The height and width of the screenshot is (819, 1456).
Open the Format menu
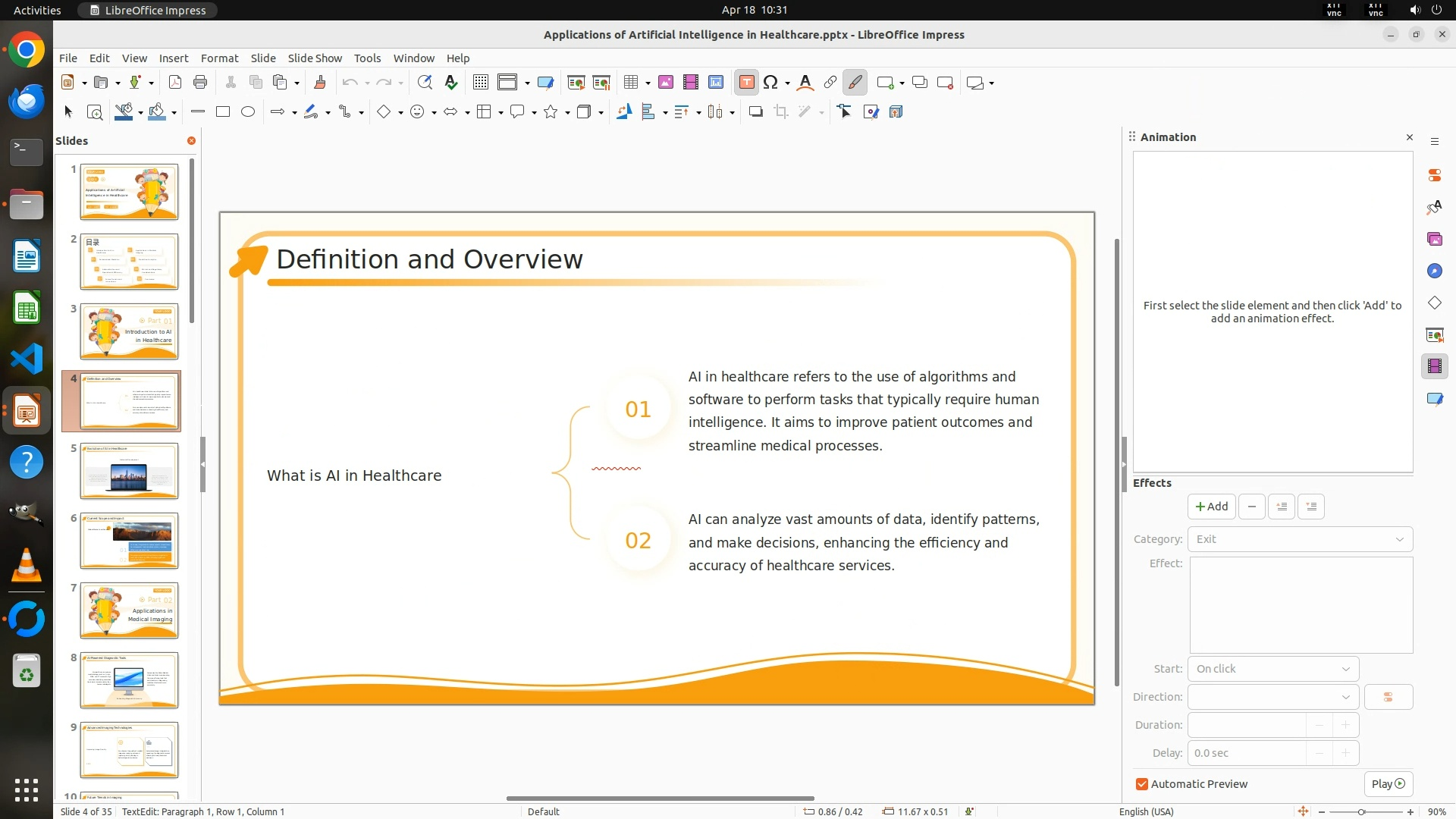[x=219, y=58]
